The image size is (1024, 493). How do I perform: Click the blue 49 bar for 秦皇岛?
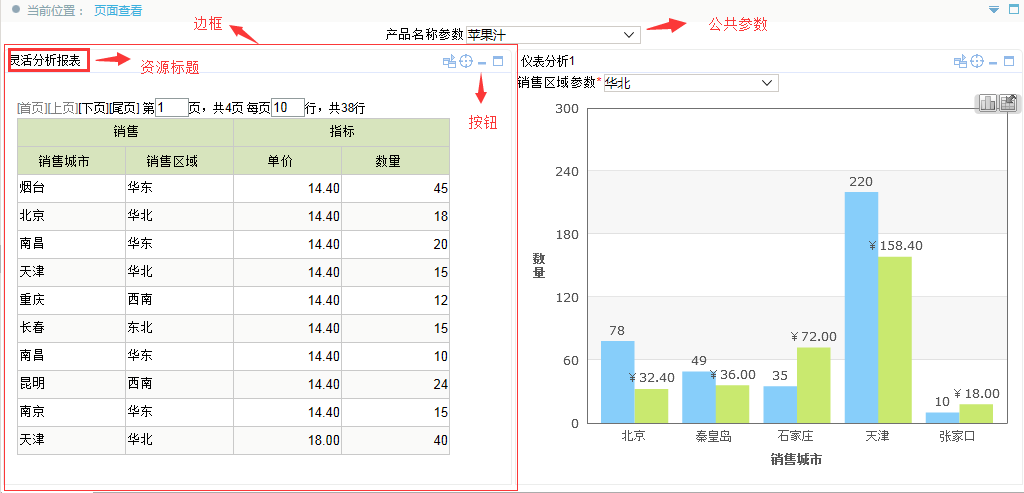[x=699, y=397]
